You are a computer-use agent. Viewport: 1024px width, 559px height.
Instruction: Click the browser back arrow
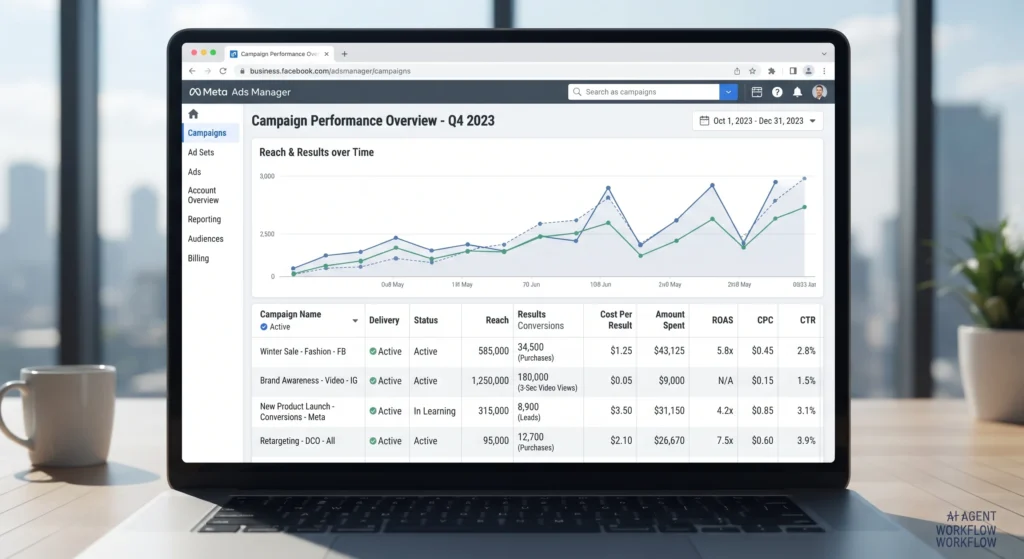click(x=192, y=71)
